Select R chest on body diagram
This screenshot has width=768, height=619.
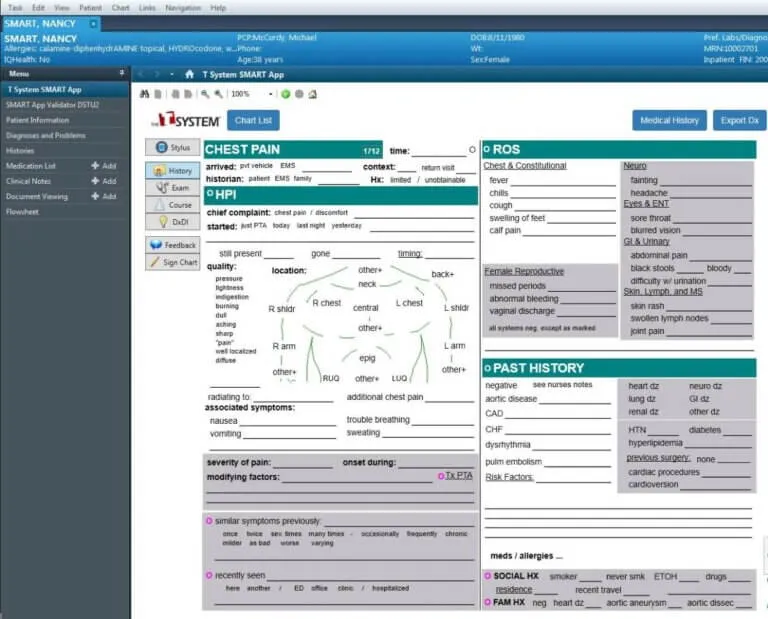click(327, 303)
